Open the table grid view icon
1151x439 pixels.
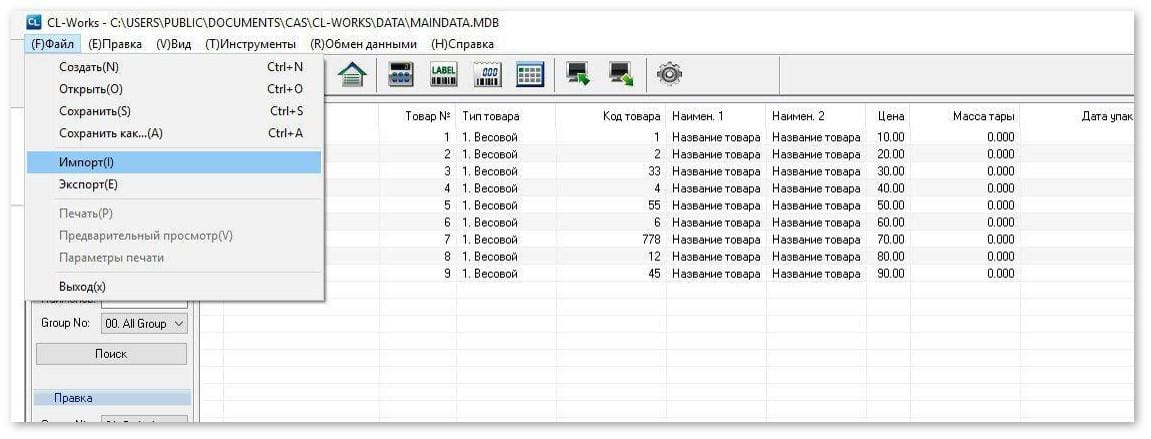point(530,74)
